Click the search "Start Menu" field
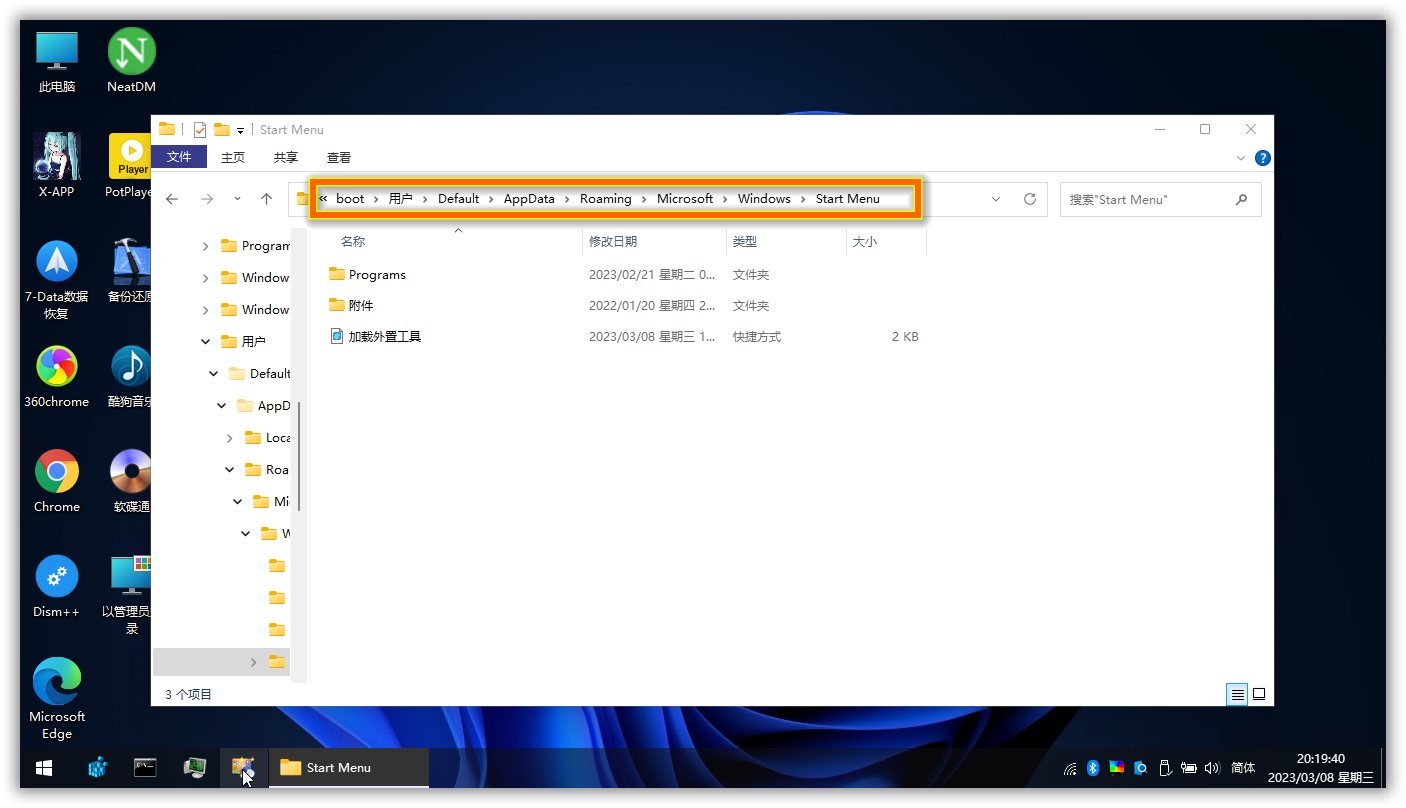1406x808 pixels. tap(1160, 199)
